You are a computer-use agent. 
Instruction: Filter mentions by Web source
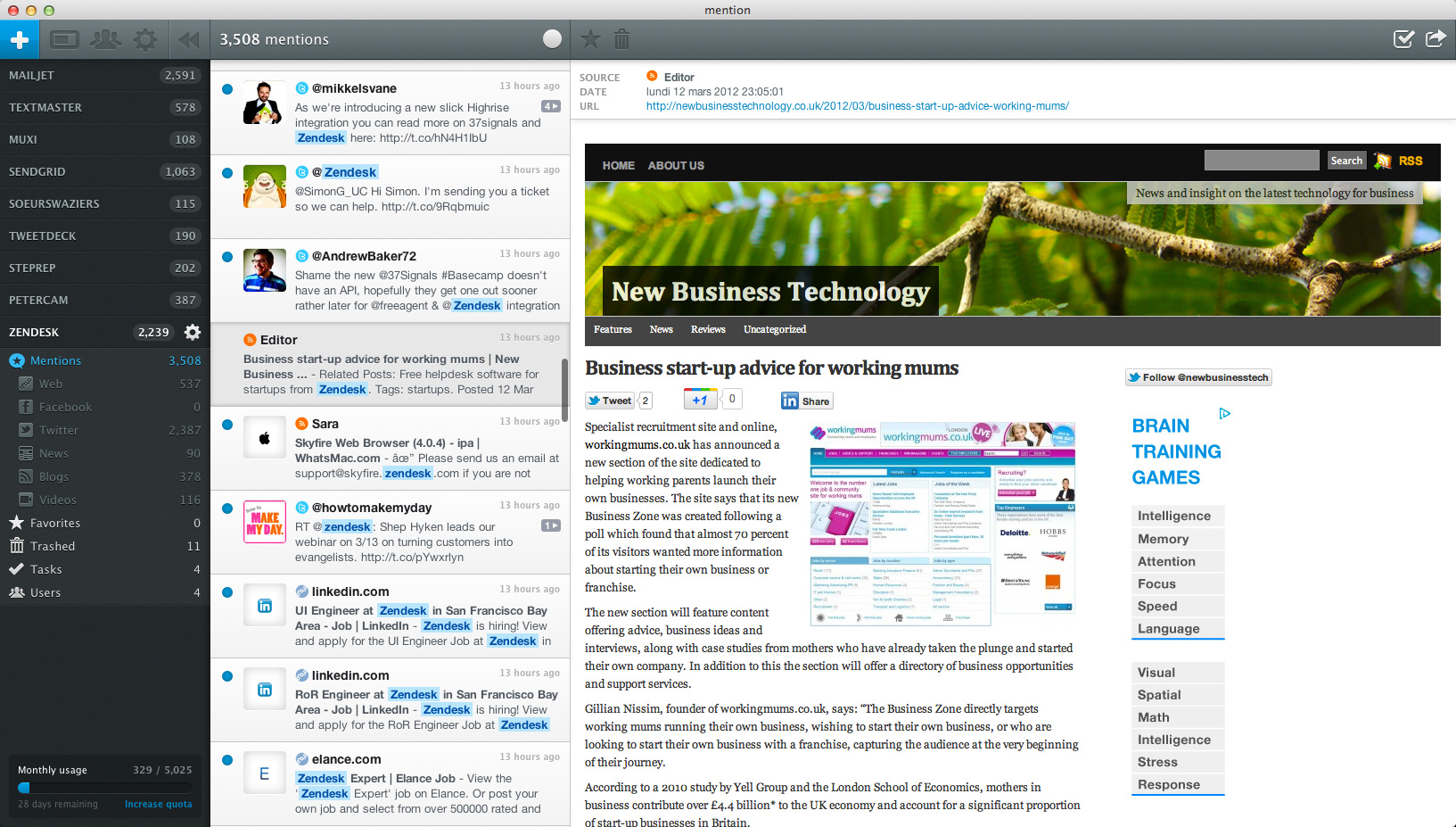point(104,384)
